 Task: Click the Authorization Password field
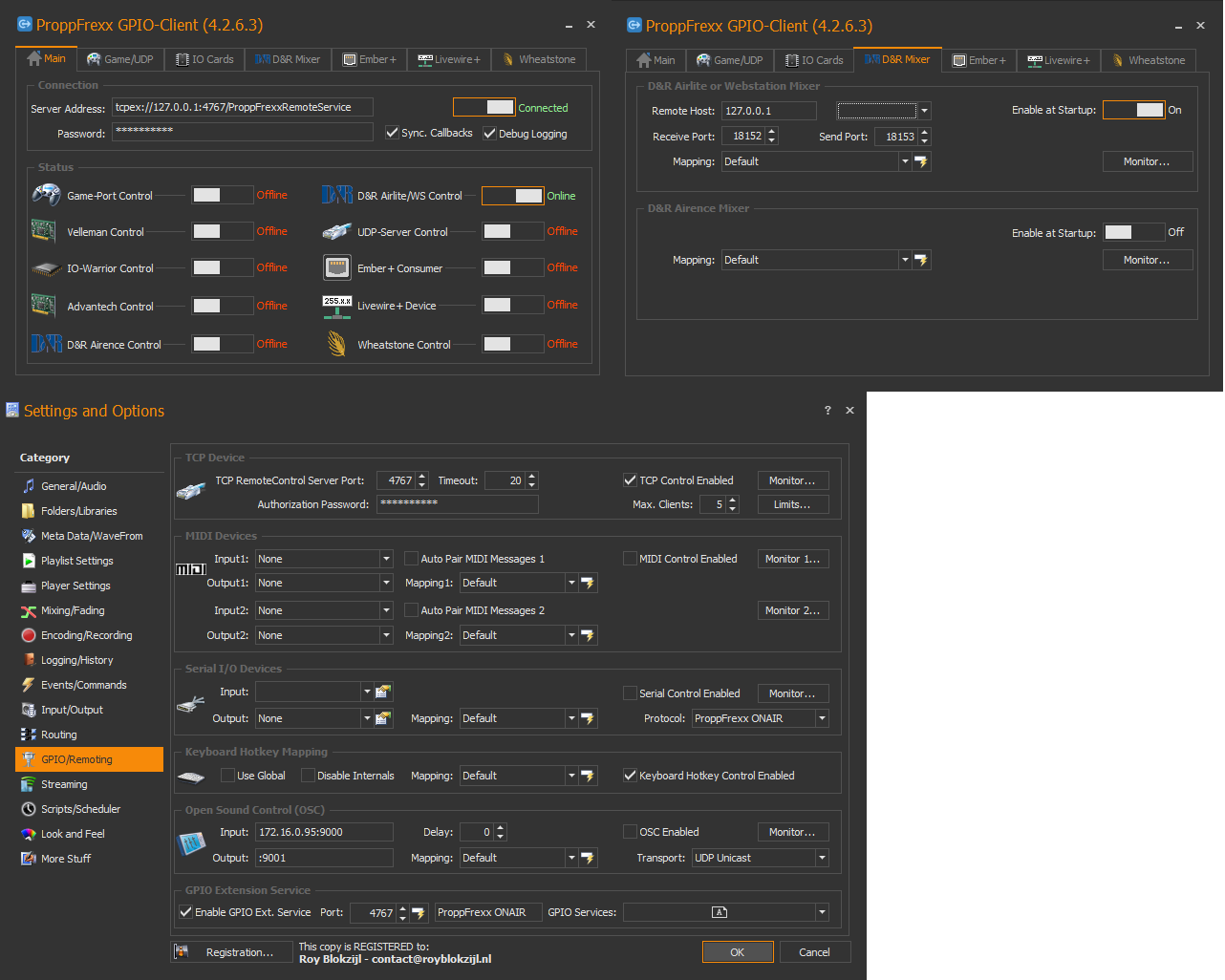point(458,504)
